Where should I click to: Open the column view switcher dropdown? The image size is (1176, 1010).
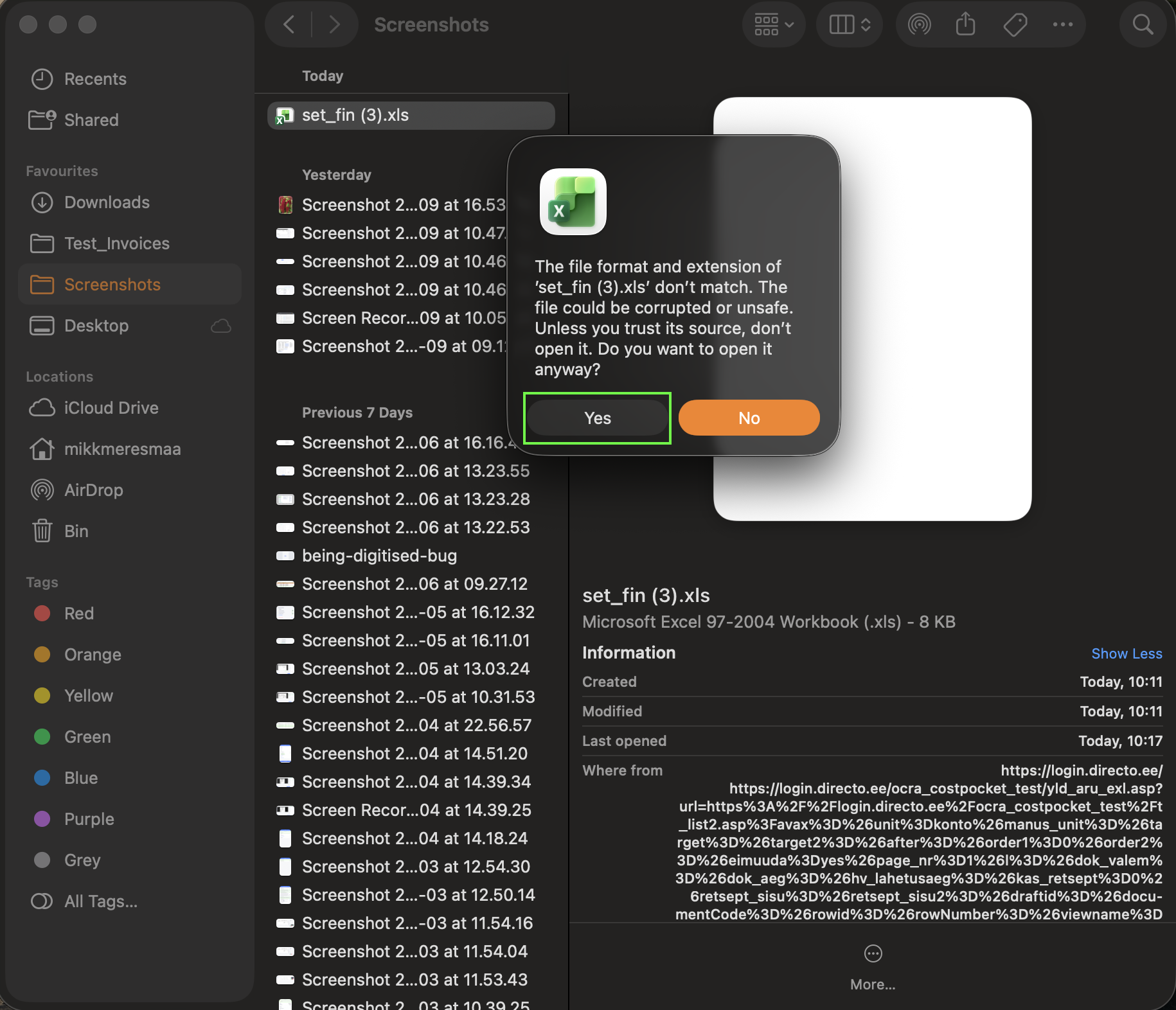click(x=850, y=25)
